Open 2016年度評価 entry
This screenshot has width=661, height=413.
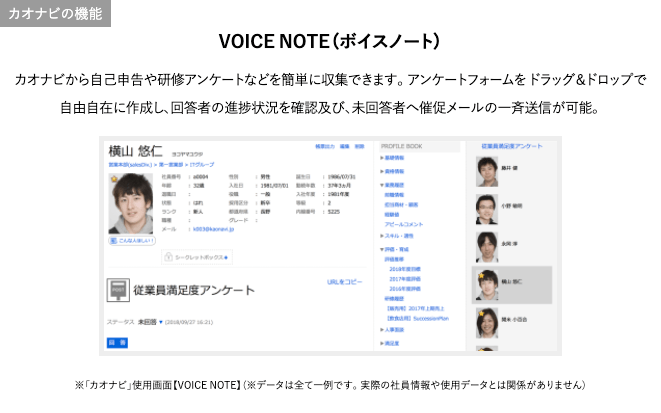pyautogui.click(x=405, y=289)
